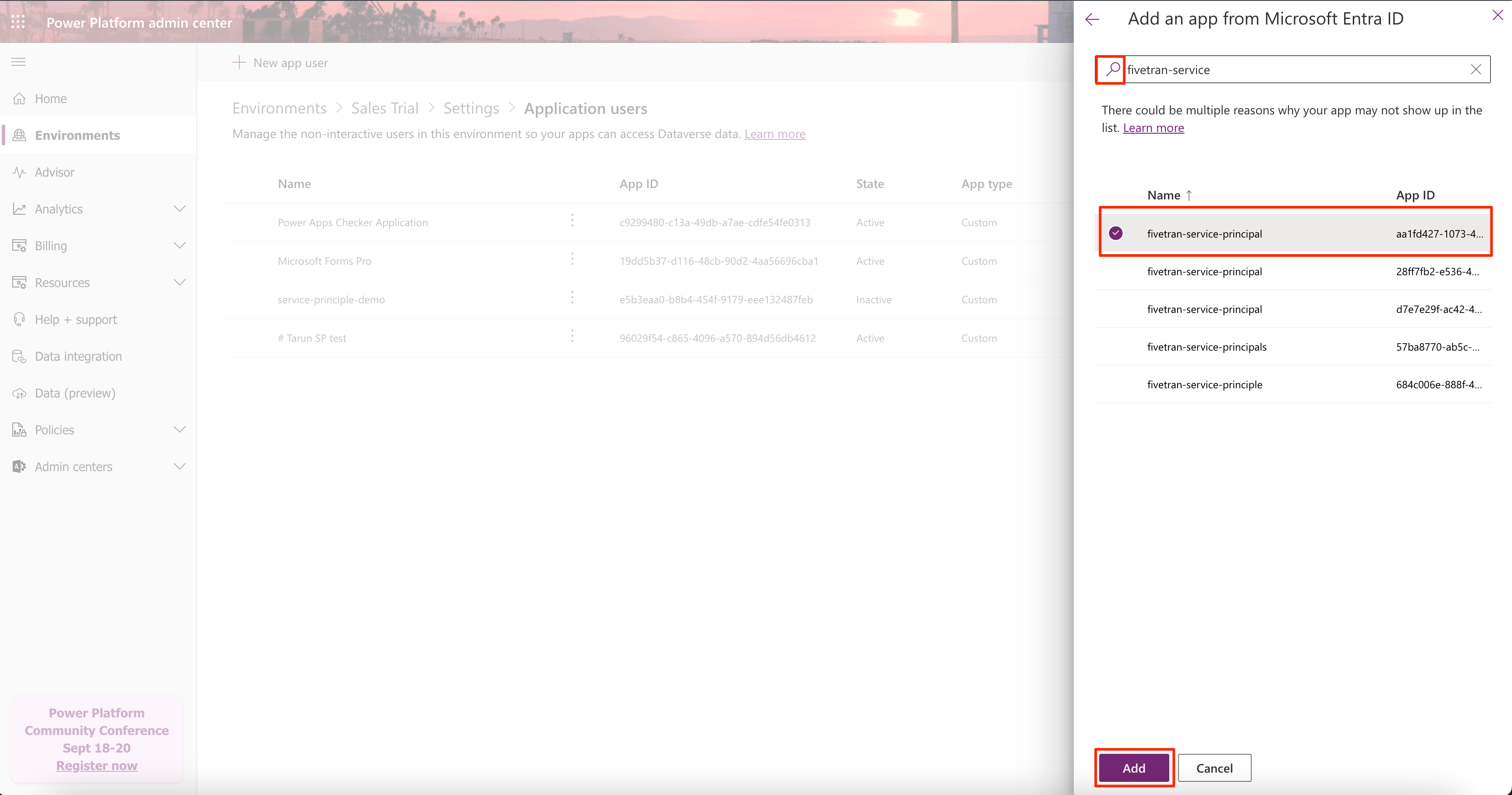Click the Environments breadcrumb

click(x=279, y=109)
